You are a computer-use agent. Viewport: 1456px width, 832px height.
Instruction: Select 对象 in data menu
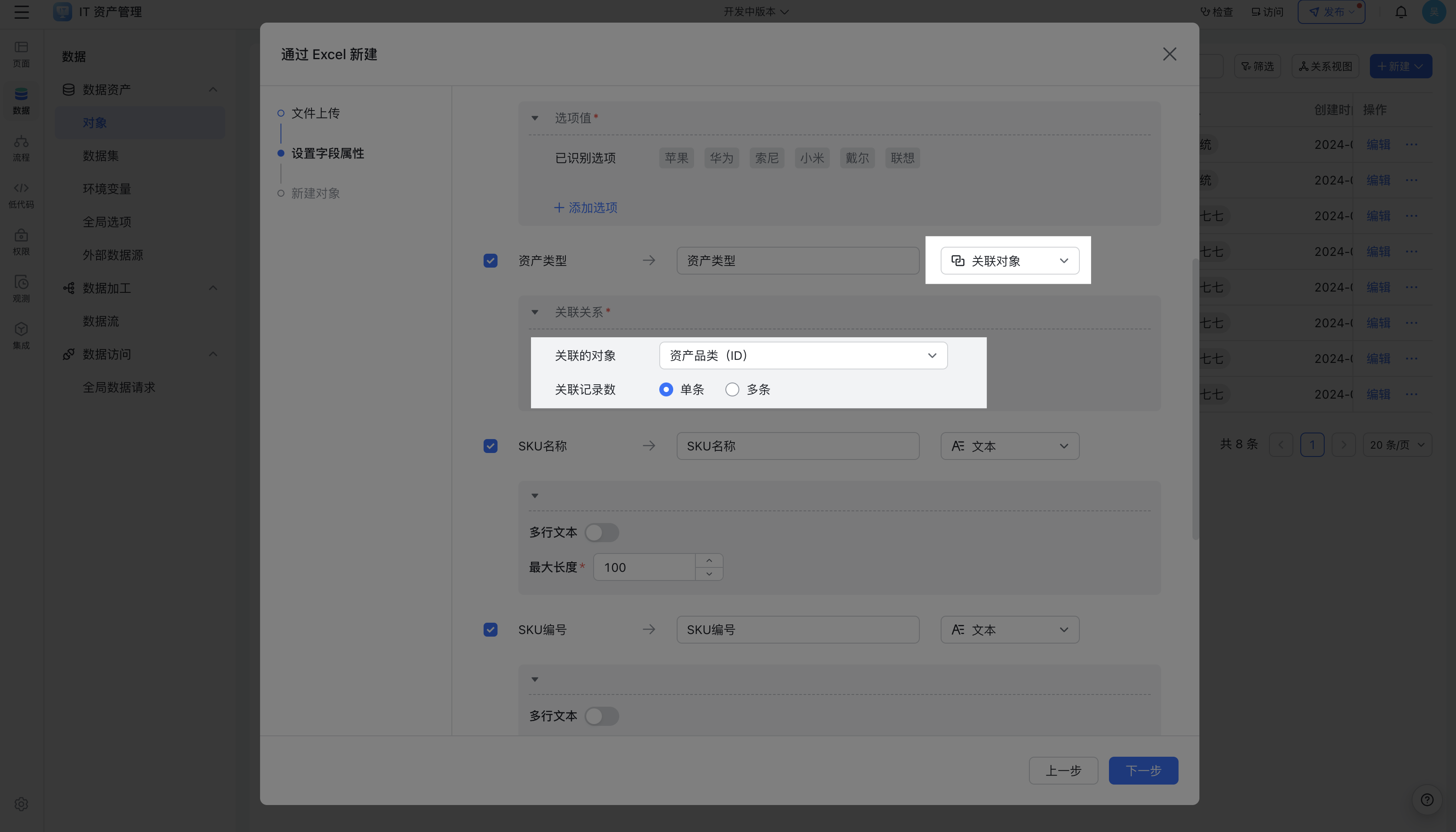pos(140,122)
